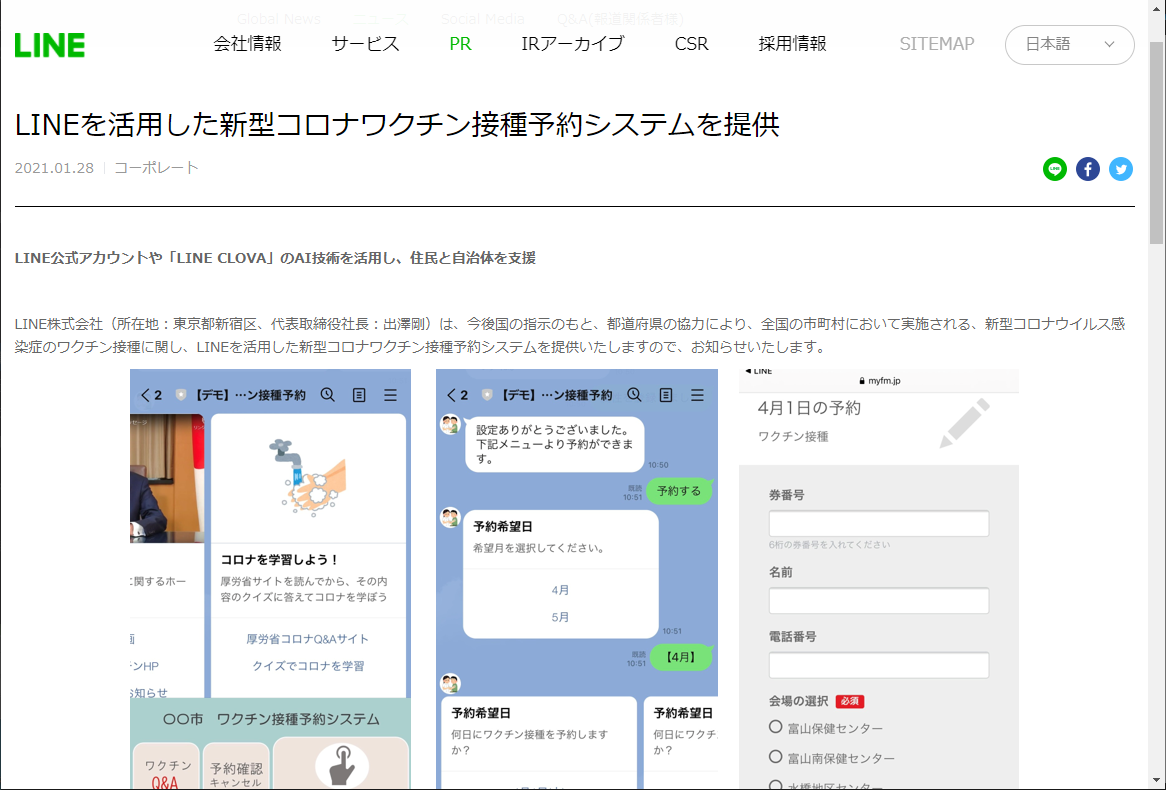The image size is (1166, 790).
Task: Go to the PR section in the navigation
Action: point(460,44)
